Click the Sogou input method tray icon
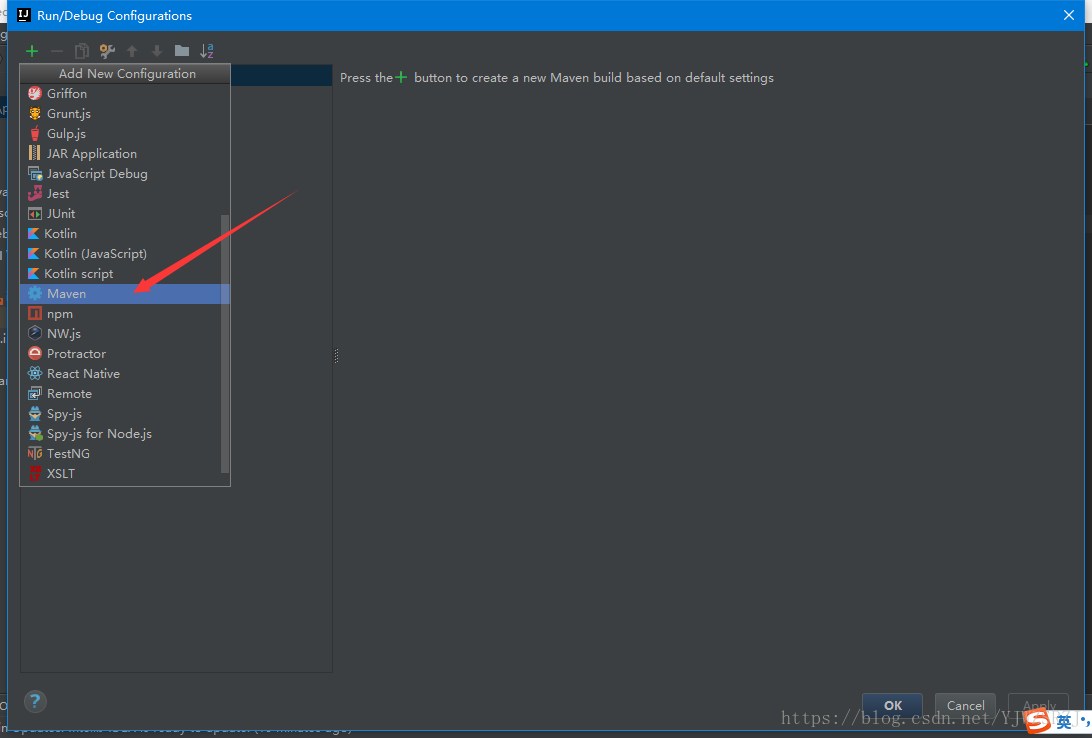This screenshot has height=738, width=1092. click(1038, 722)
